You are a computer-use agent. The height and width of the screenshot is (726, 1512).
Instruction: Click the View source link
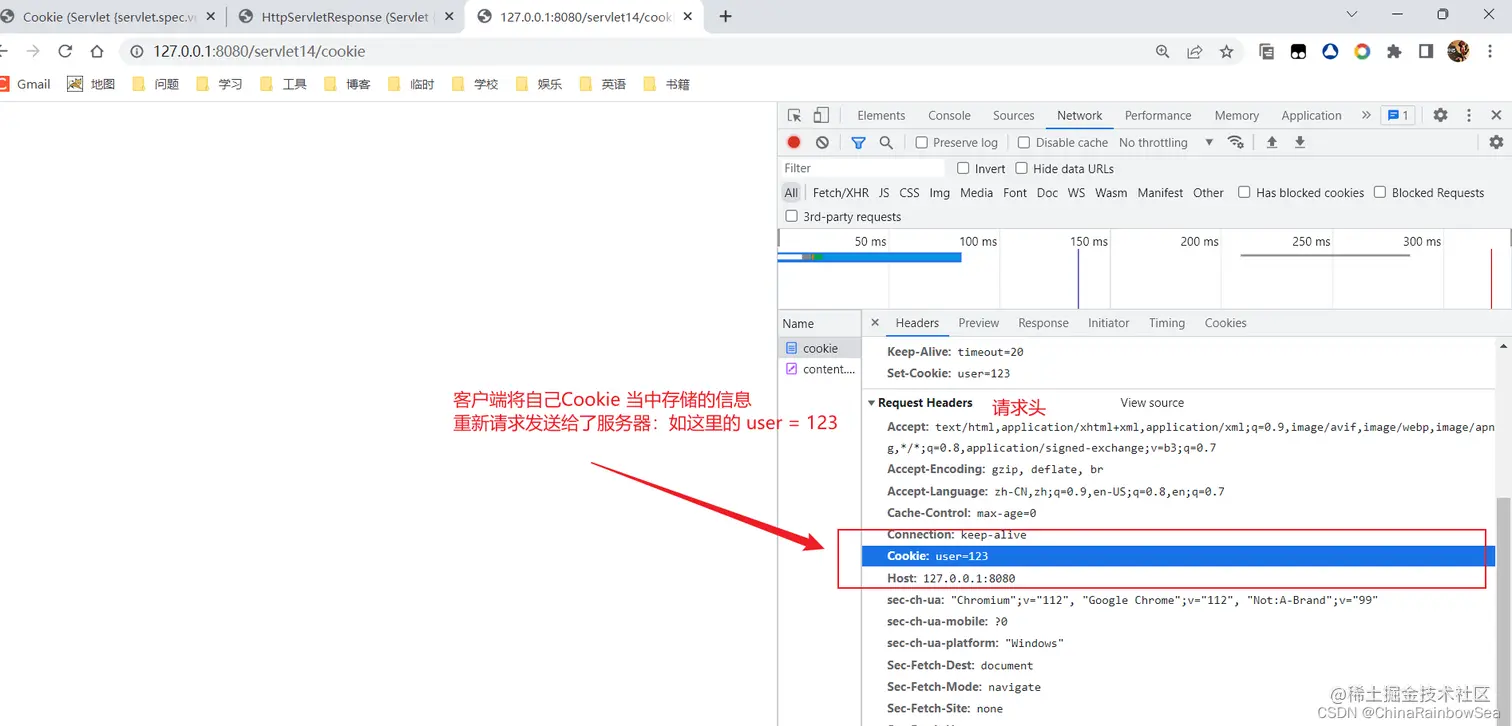1152,402
